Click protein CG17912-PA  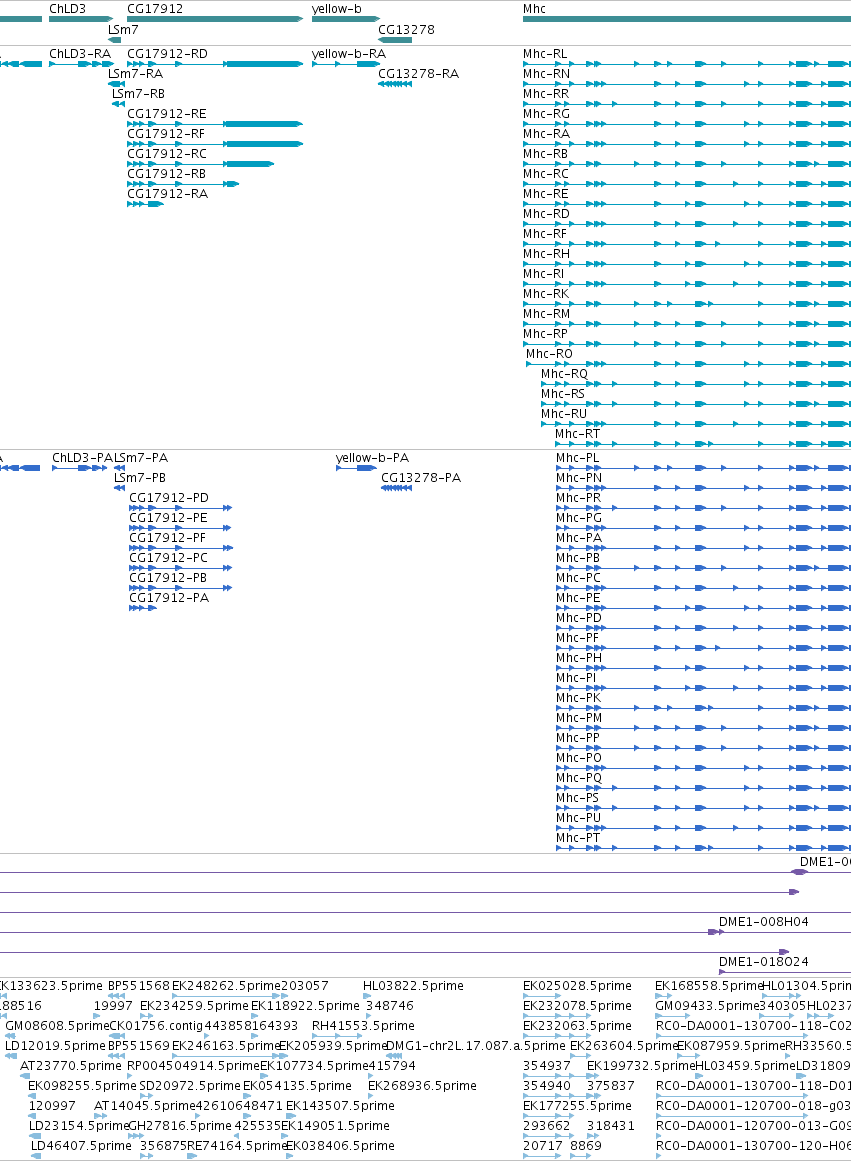coord(169,598)
